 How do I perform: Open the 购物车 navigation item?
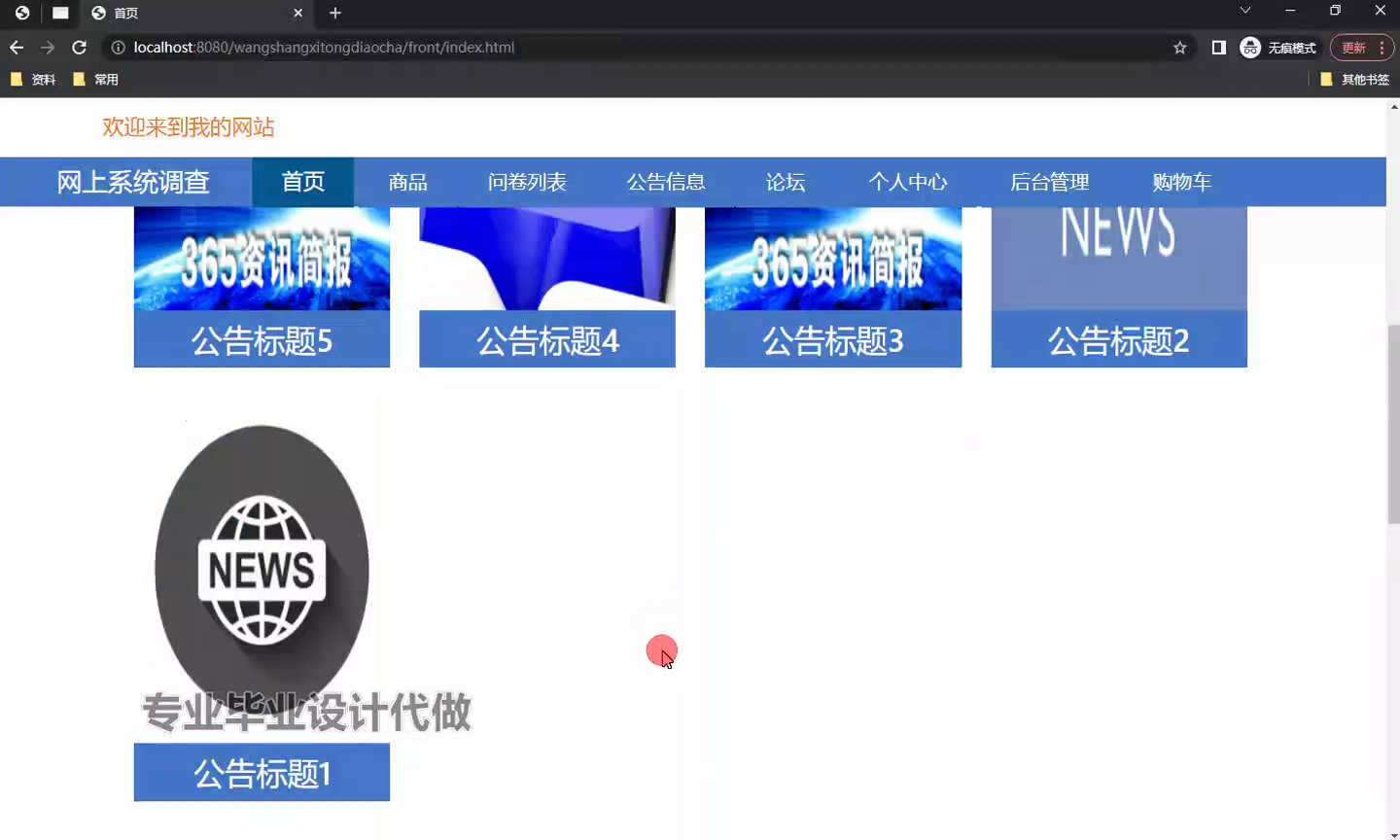click(1182, 182)
